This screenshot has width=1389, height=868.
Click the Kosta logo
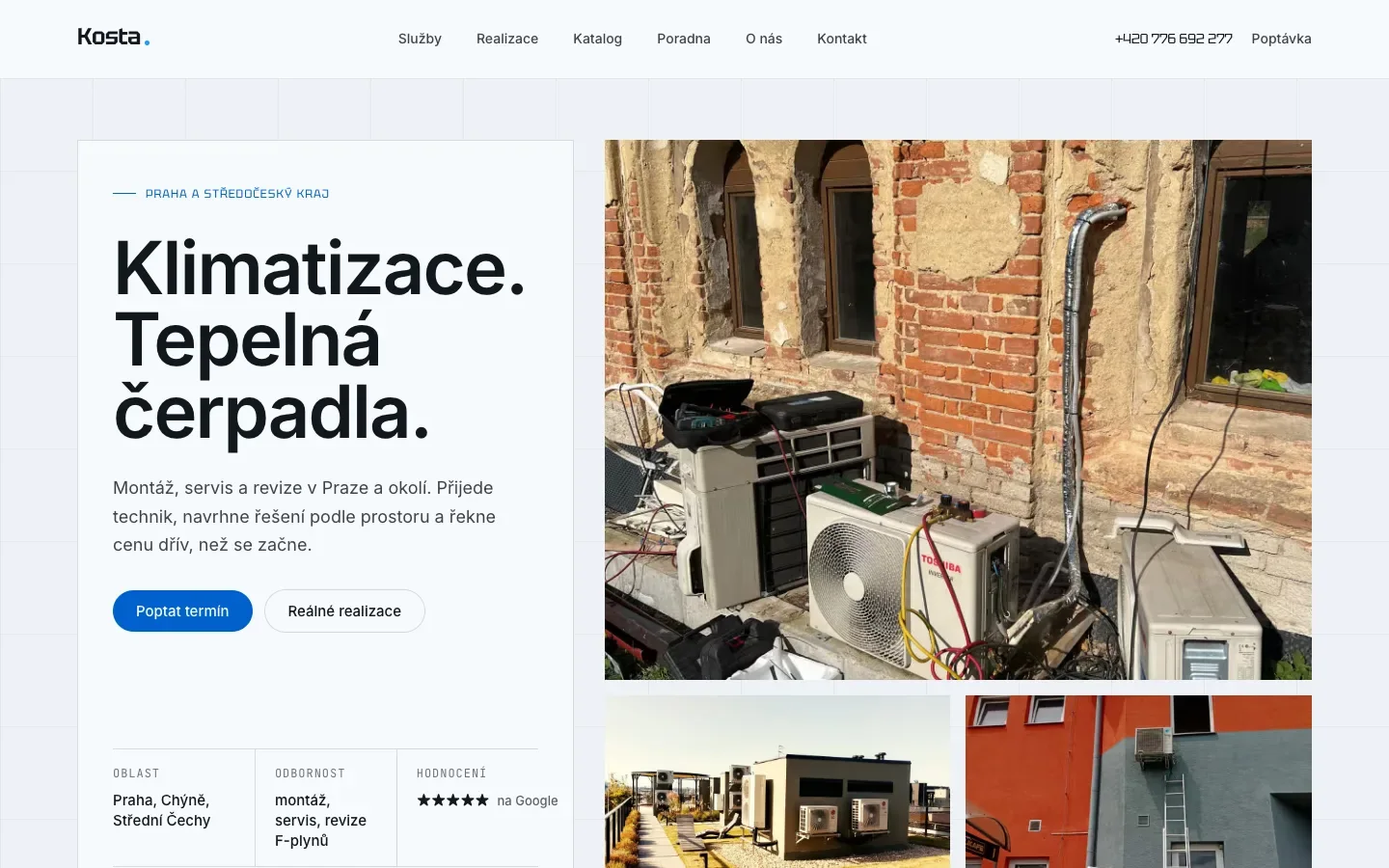114,38
